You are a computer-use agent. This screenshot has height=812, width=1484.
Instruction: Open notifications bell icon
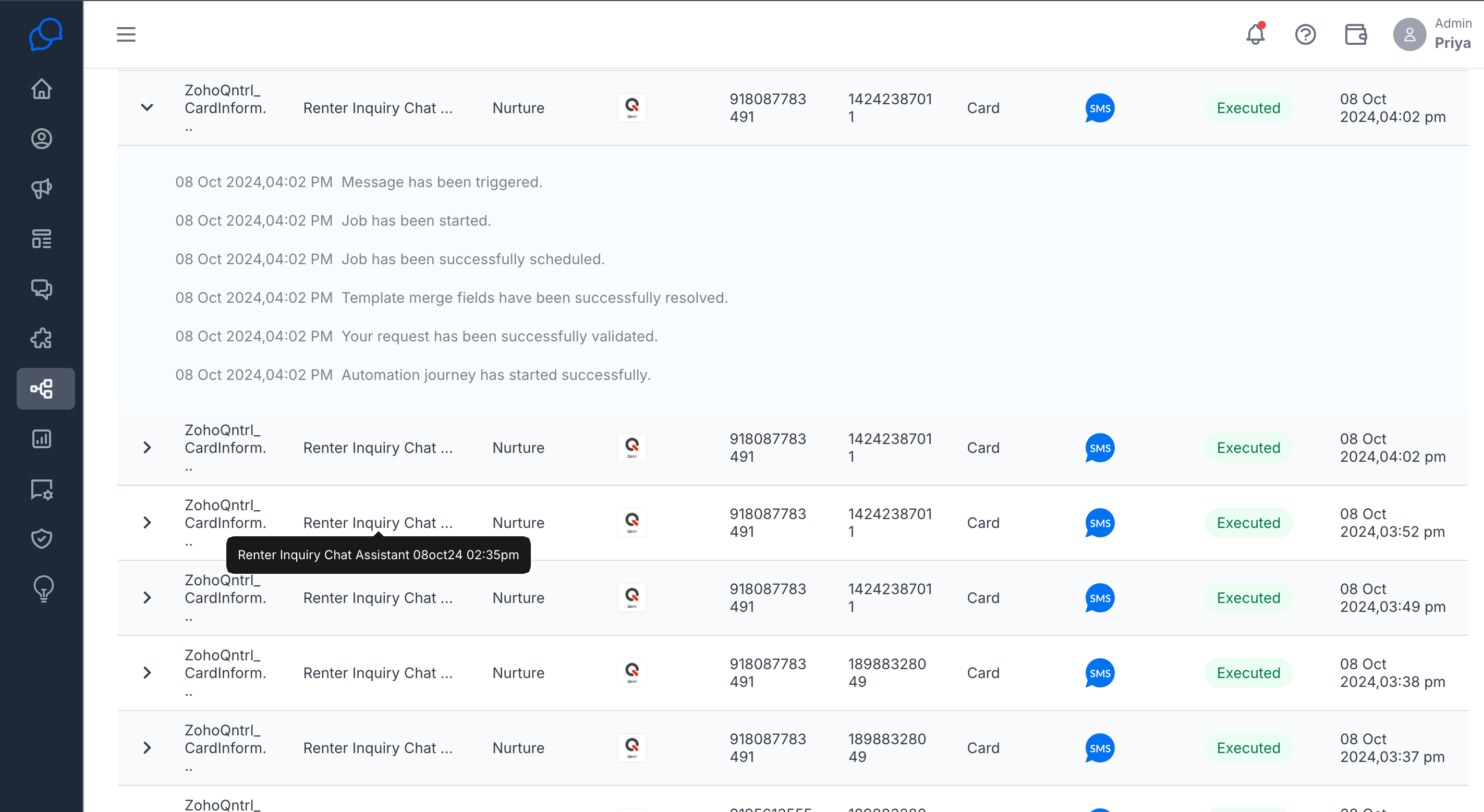[1256, 34]
